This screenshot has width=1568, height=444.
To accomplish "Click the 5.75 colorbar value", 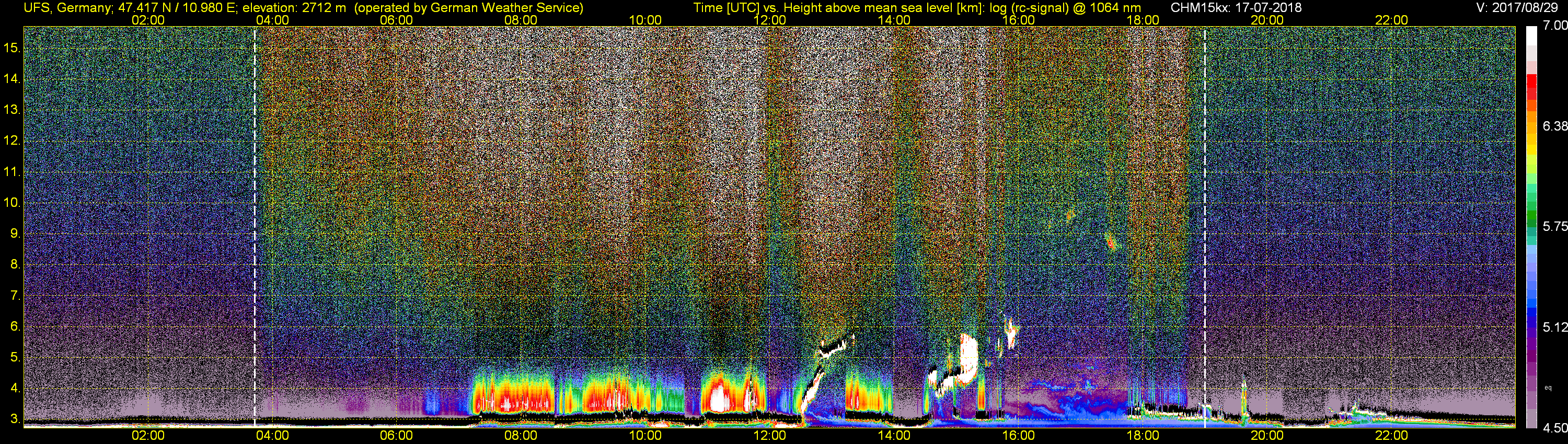I will pyautogui.click(x=1554, y=226).
